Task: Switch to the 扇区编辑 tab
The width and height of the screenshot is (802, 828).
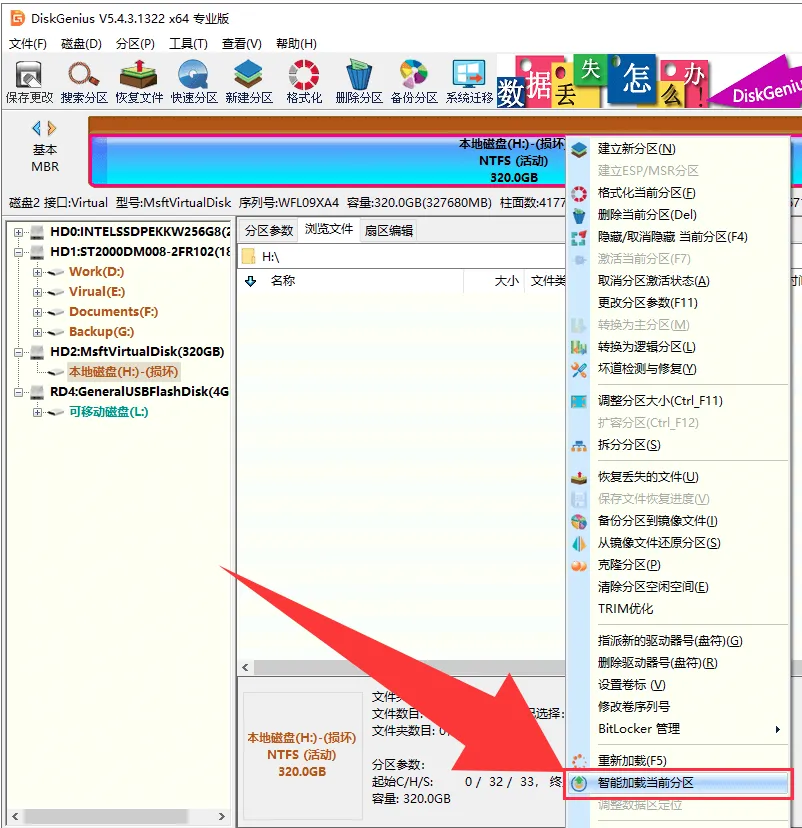Action: point(389,231)
